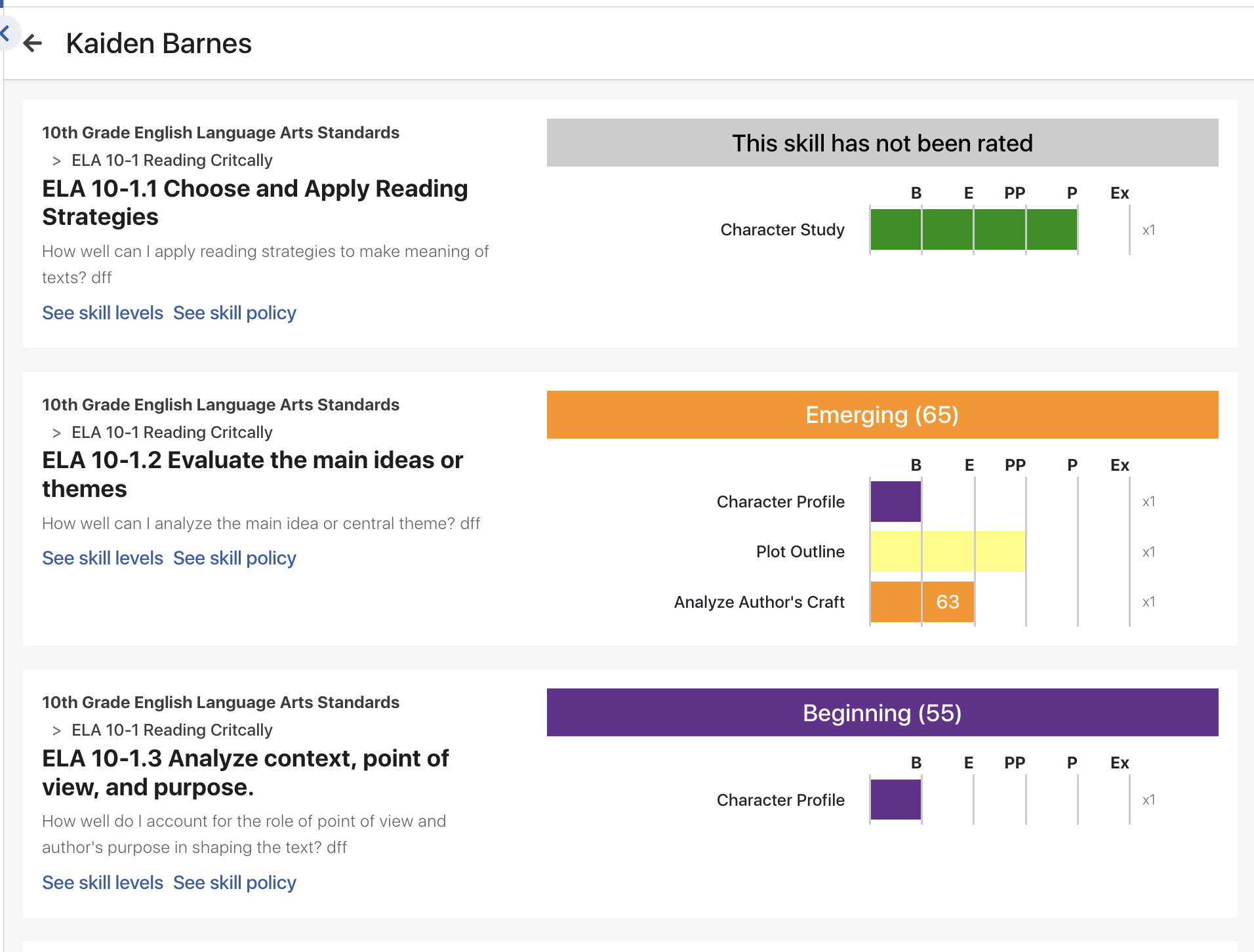This screenshot has width=1254, height=952.
Task: Open See skill policy for ELA 10-1.1
Action: pyautogui.click(x=234, y=313)
